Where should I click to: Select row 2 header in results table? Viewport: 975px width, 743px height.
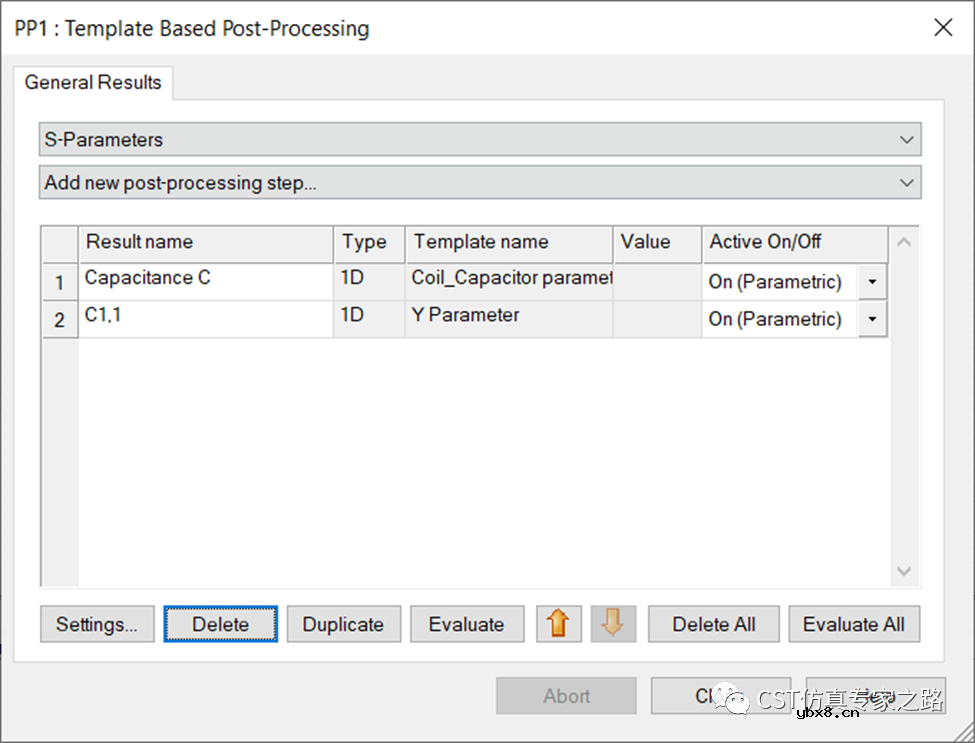pos(60,320)
